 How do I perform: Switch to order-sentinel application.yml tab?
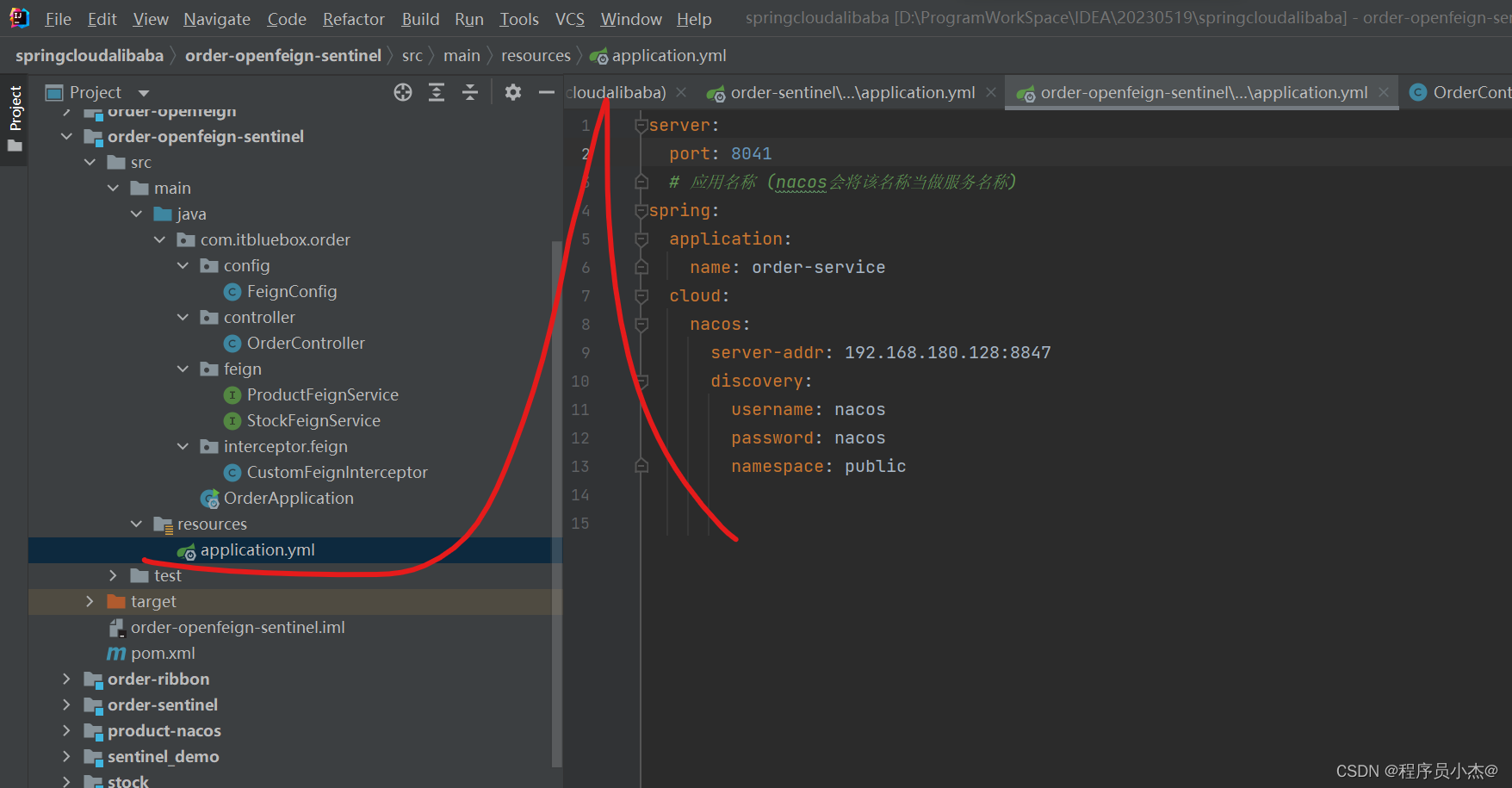[x=852, y=92]
